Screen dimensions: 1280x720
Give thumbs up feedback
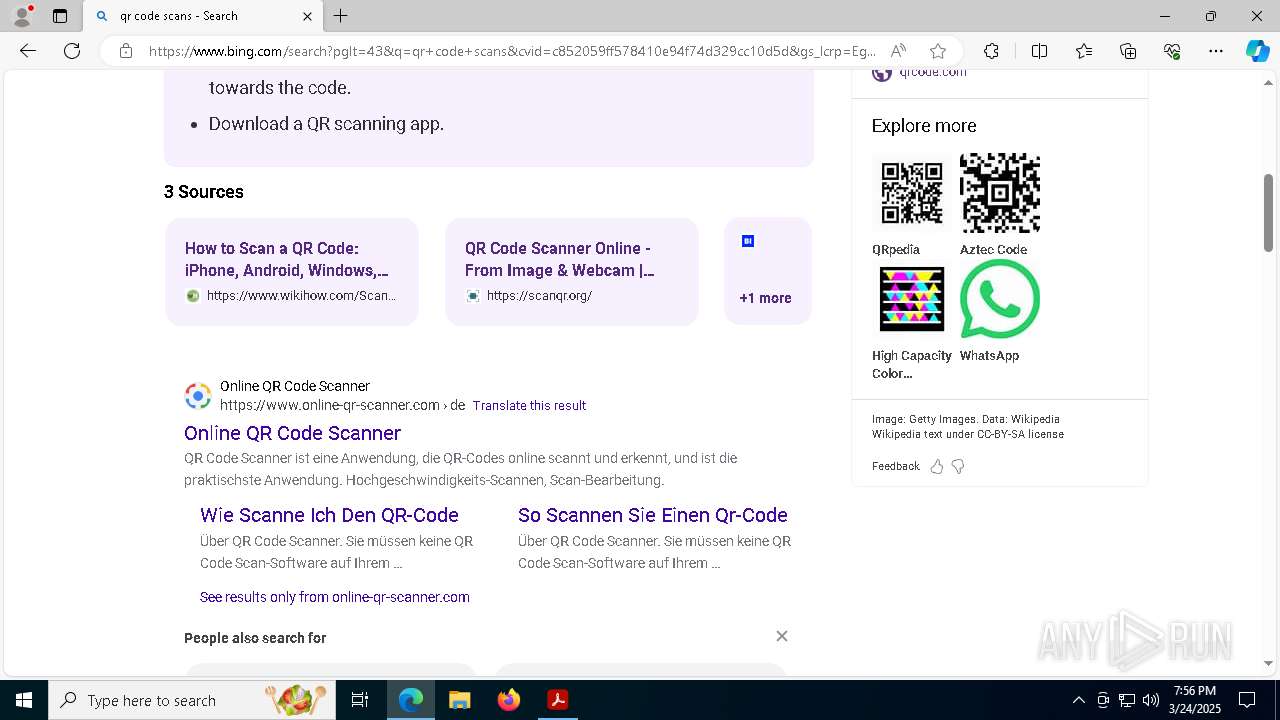point(937,466)
